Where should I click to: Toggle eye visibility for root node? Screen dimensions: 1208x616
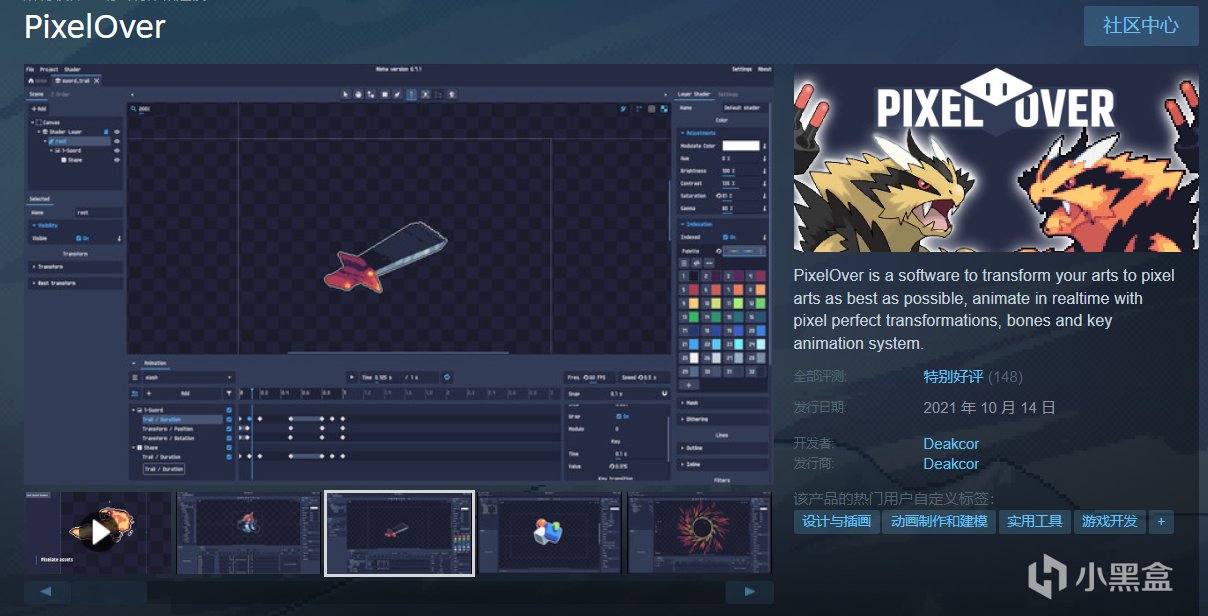point(117,141)
